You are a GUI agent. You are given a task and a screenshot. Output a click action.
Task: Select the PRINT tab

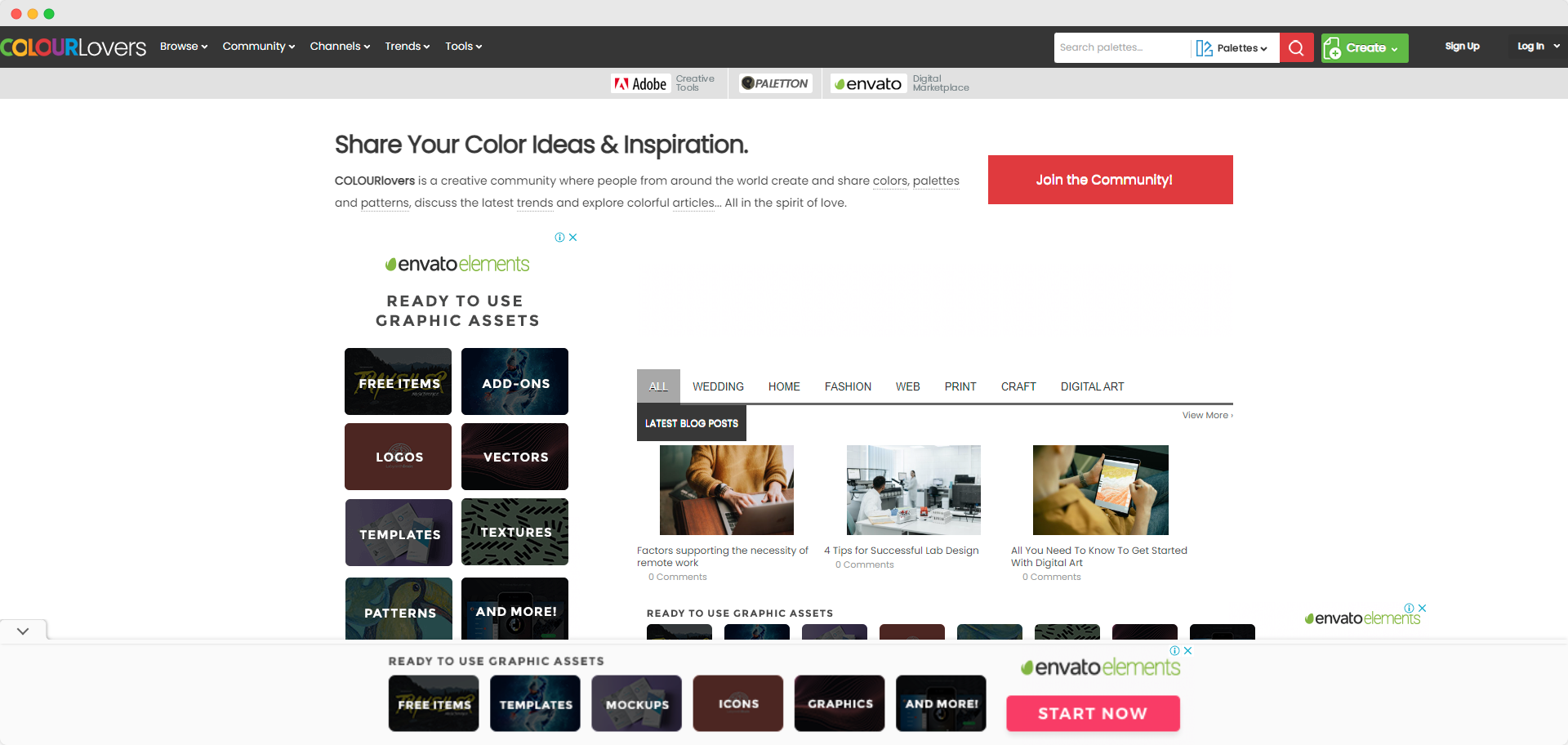coord(960,386)
